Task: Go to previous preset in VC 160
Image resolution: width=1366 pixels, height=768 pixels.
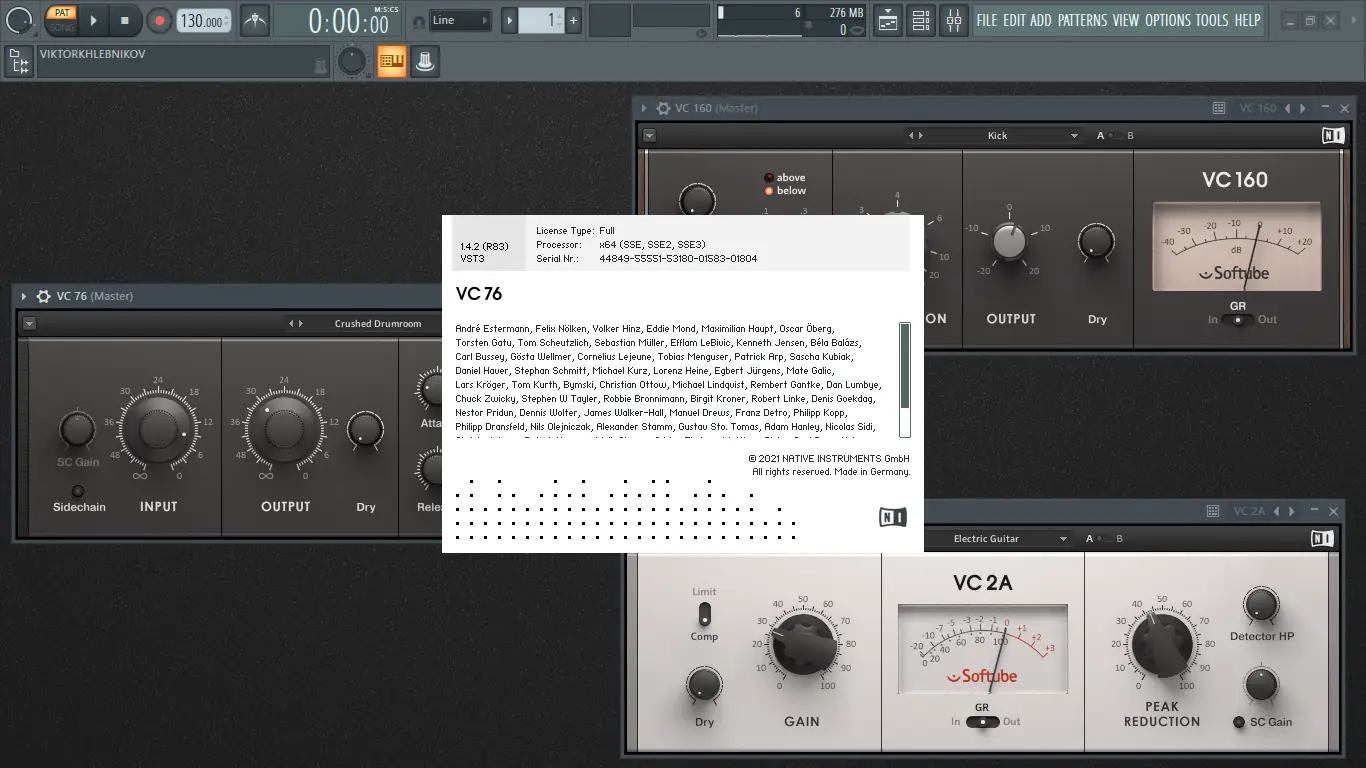Action: [911, 136]
